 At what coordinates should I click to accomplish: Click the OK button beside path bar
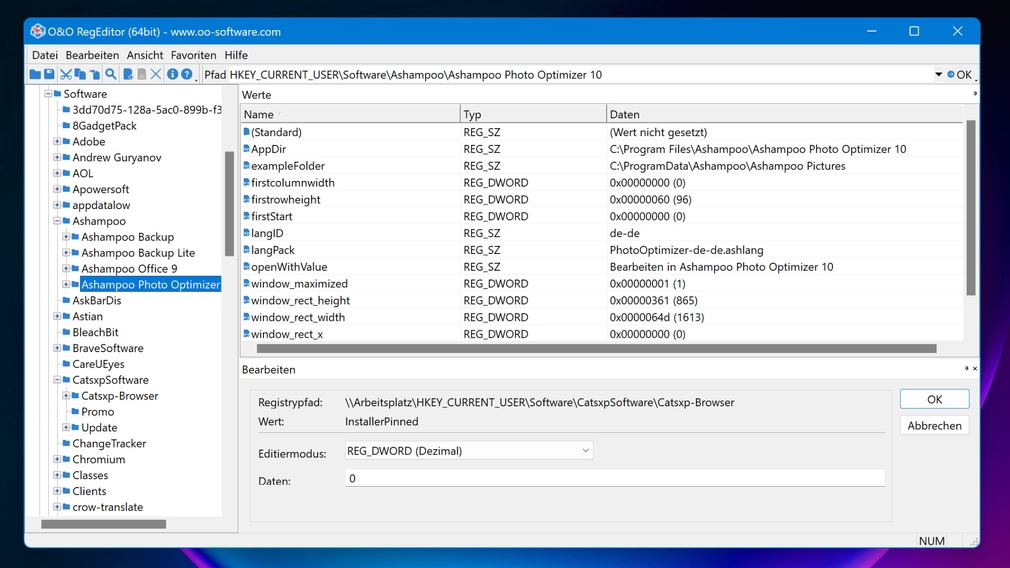[960, 75]
